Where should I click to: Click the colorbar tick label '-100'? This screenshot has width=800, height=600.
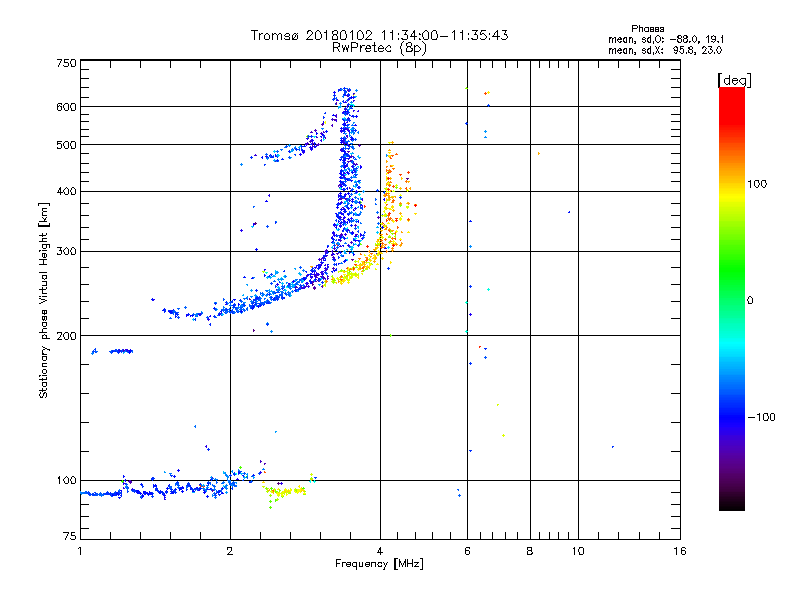pos(761,417)
